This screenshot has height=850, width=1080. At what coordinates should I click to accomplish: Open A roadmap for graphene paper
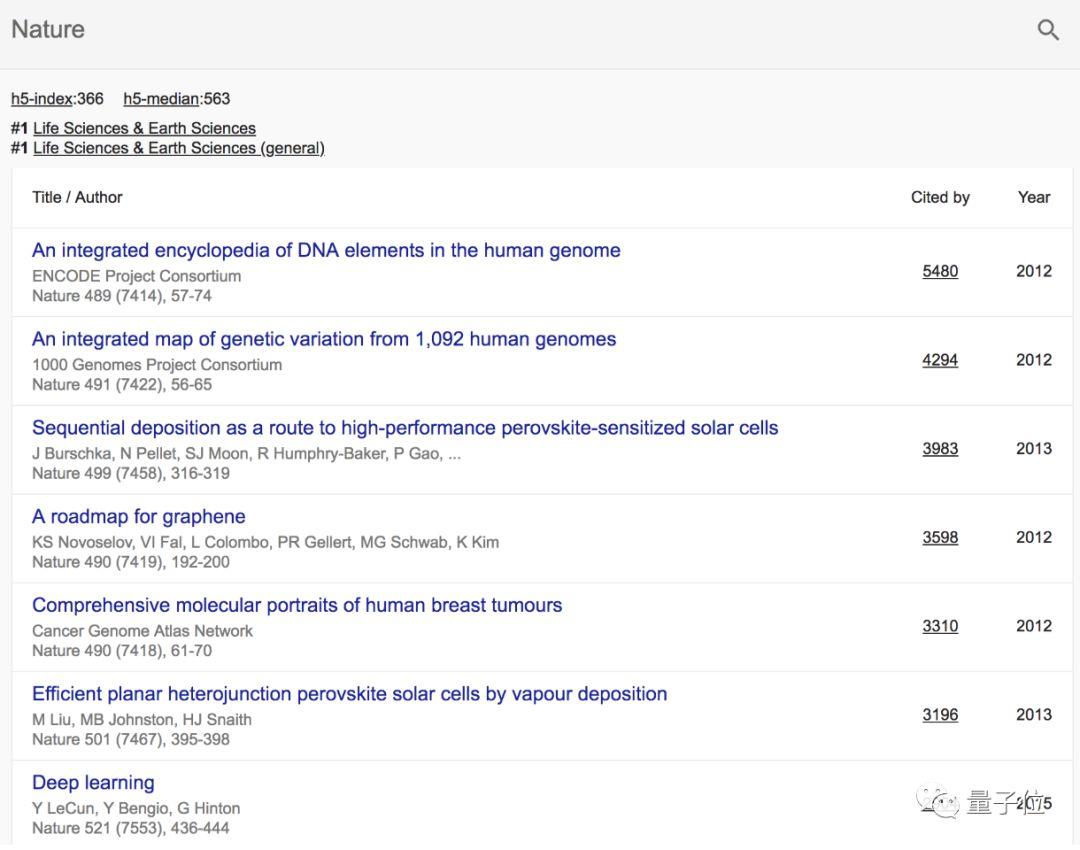[138, 517]
